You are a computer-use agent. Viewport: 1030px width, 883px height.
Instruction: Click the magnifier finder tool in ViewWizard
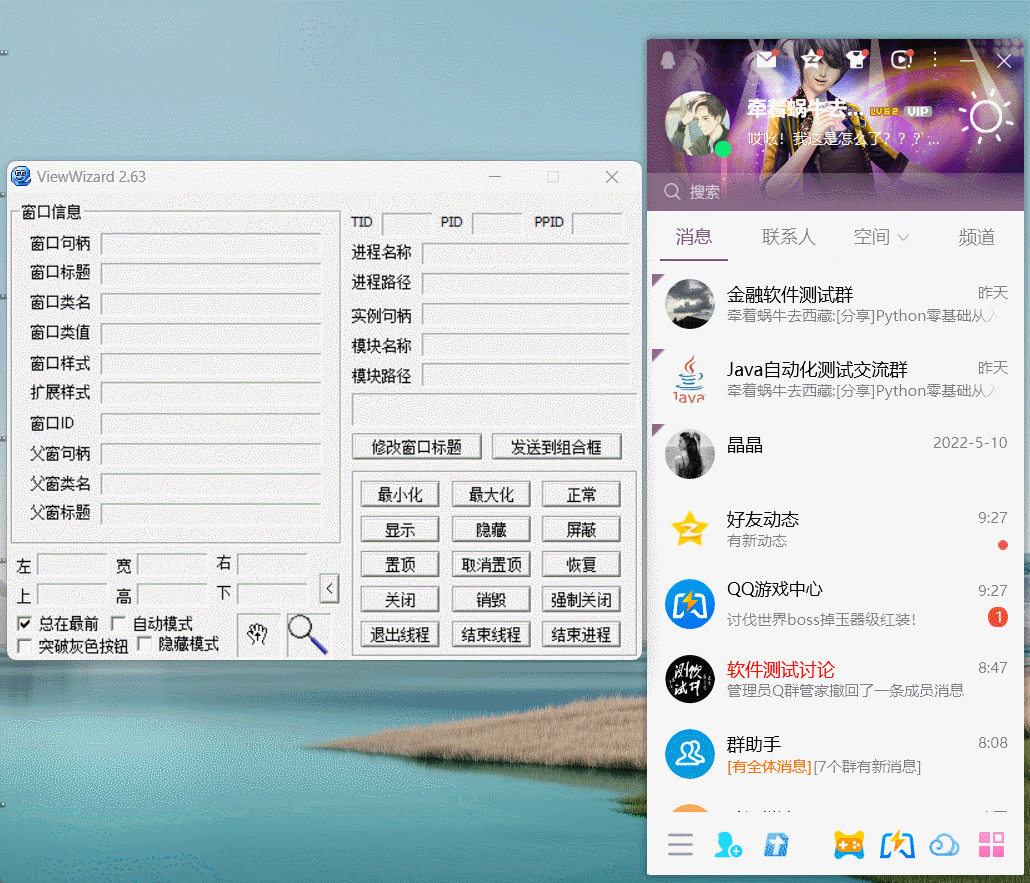(x=307, y=634)
